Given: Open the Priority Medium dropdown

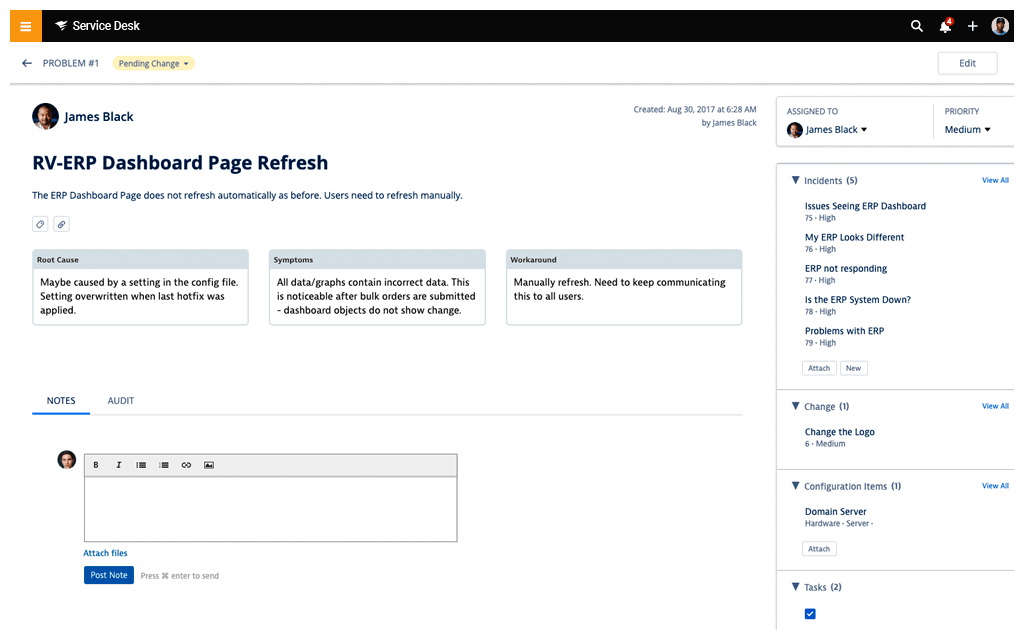Looking at the screenshot, I should pos(967,130).
